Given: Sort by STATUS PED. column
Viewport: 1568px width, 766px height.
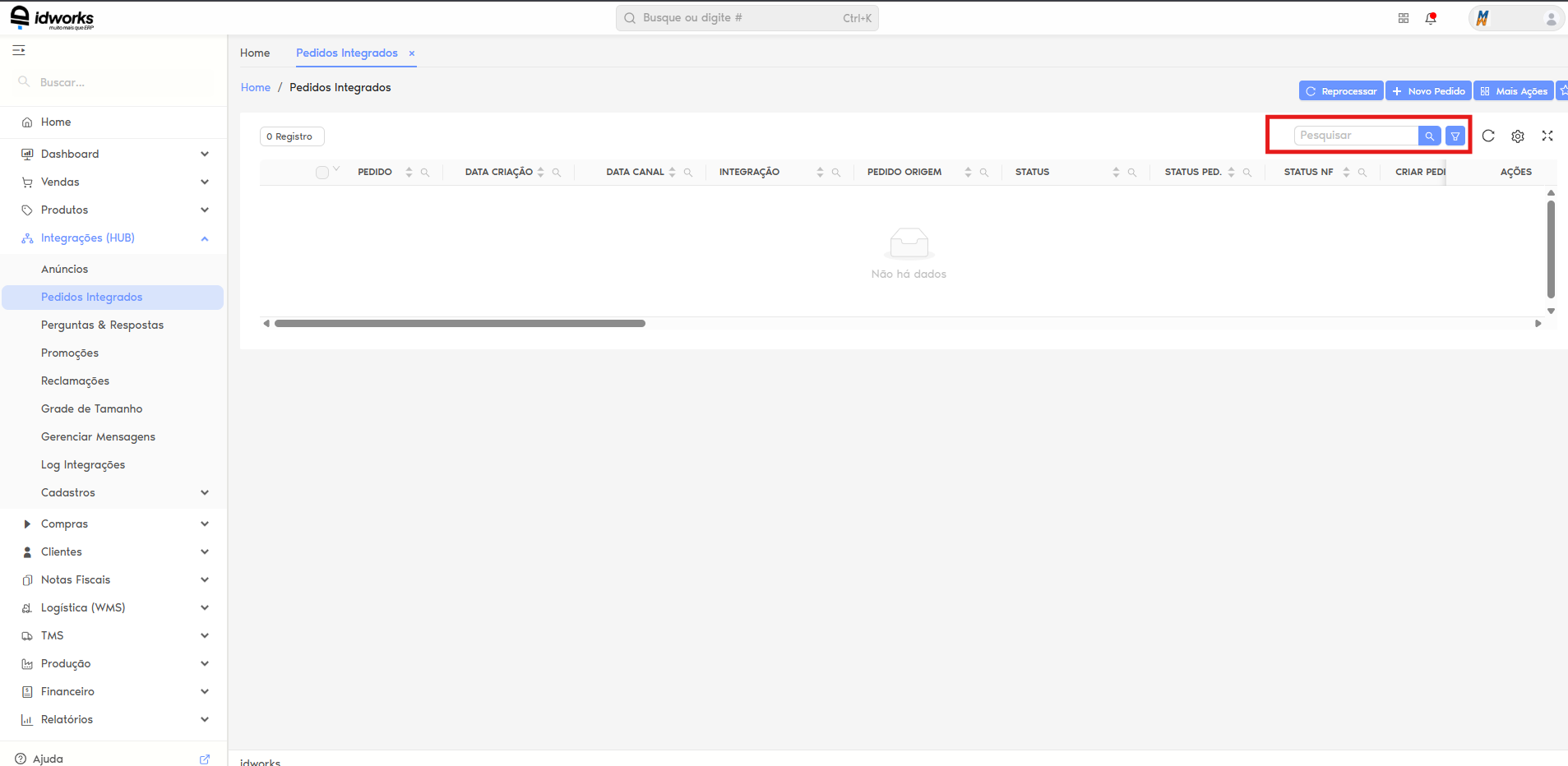Looking at the screenshot, I should 1231,172.
